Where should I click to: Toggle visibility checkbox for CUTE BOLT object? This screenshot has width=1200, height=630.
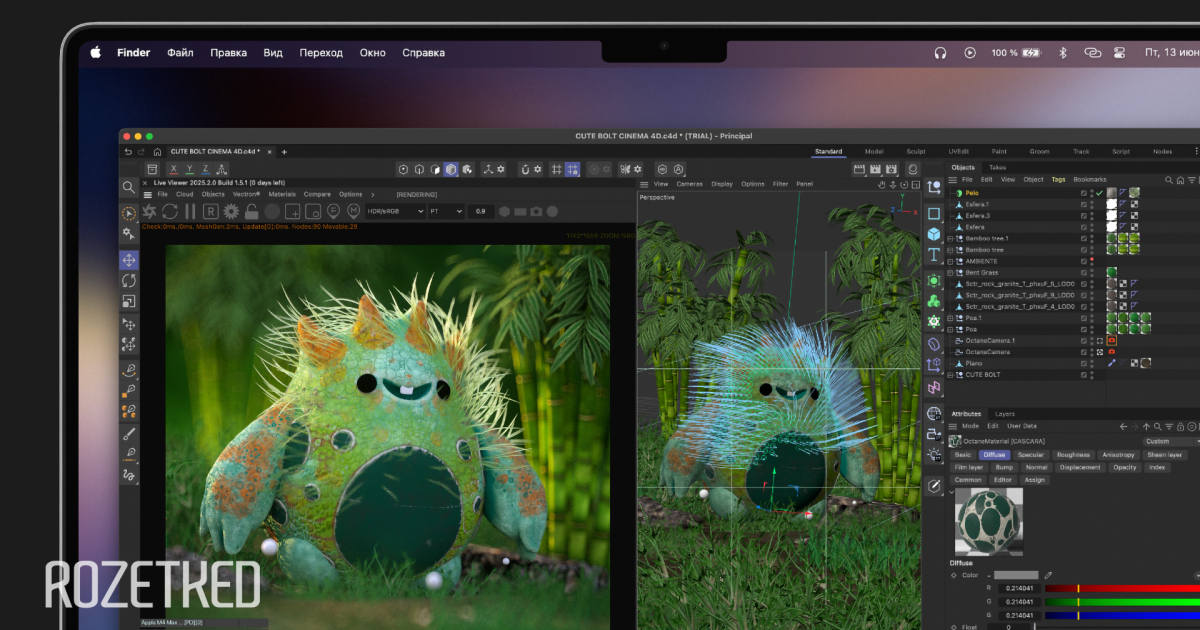pyautogui.click(x=1084, y=375)
